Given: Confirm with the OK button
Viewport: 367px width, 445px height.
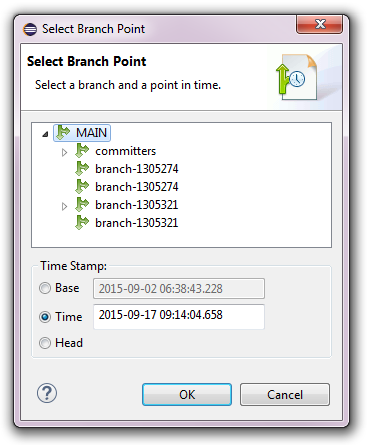Looking at the screenshot, I should pos(187,394).
